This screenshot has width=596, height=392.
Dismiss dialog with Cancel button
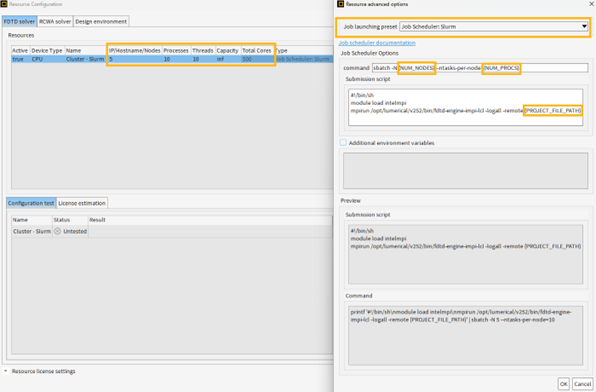click(582, 384)
